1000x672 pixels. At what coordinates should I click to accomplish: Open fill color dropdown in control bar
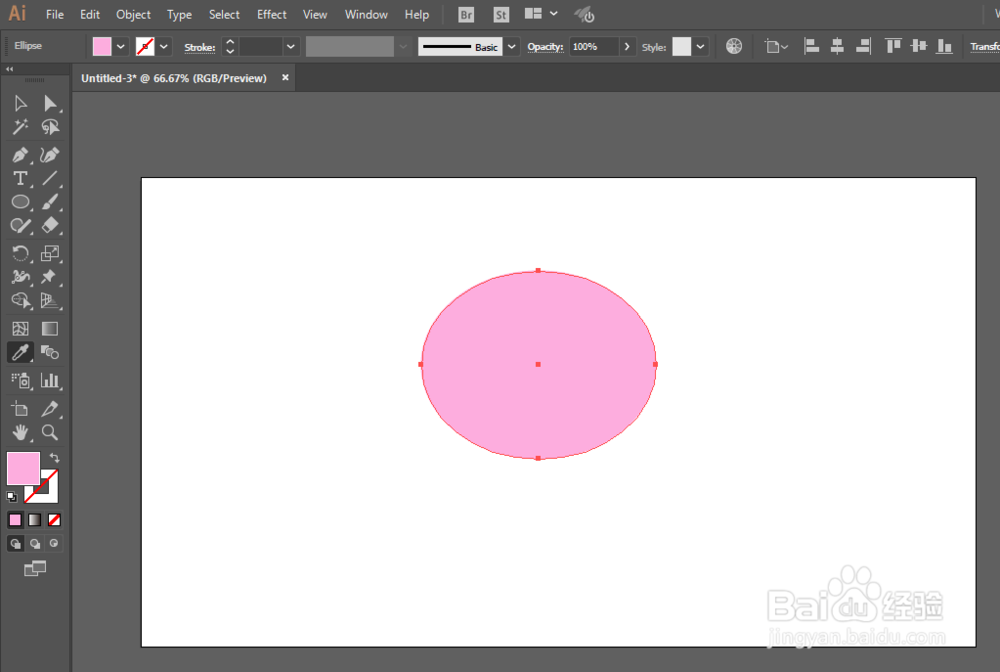121,47
